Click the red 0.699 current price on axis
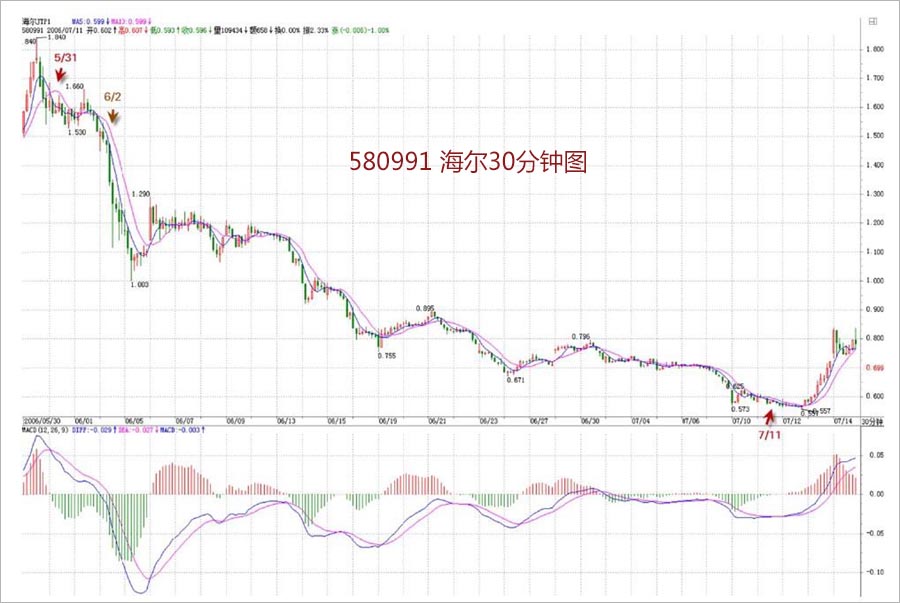This screenshot has width=900, height=603. pos(876,369)
